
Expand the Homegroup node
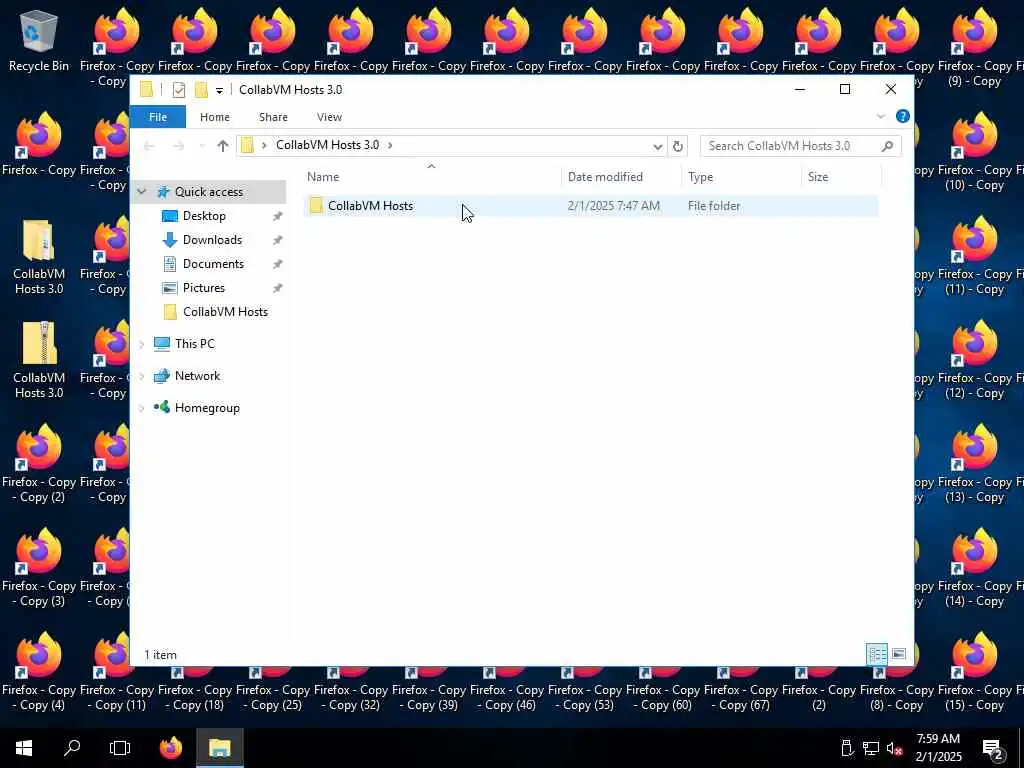pos(142,408)
